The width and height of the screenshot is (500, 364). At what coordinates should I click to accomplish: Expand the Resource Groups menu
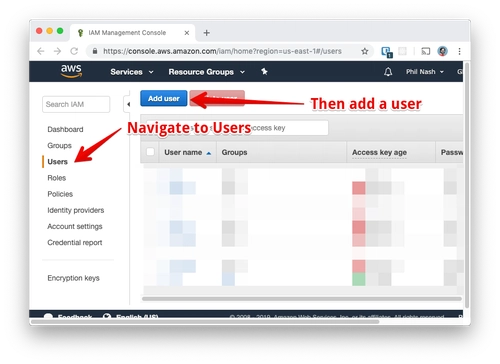pyautogui.click(x=206, y=72)
